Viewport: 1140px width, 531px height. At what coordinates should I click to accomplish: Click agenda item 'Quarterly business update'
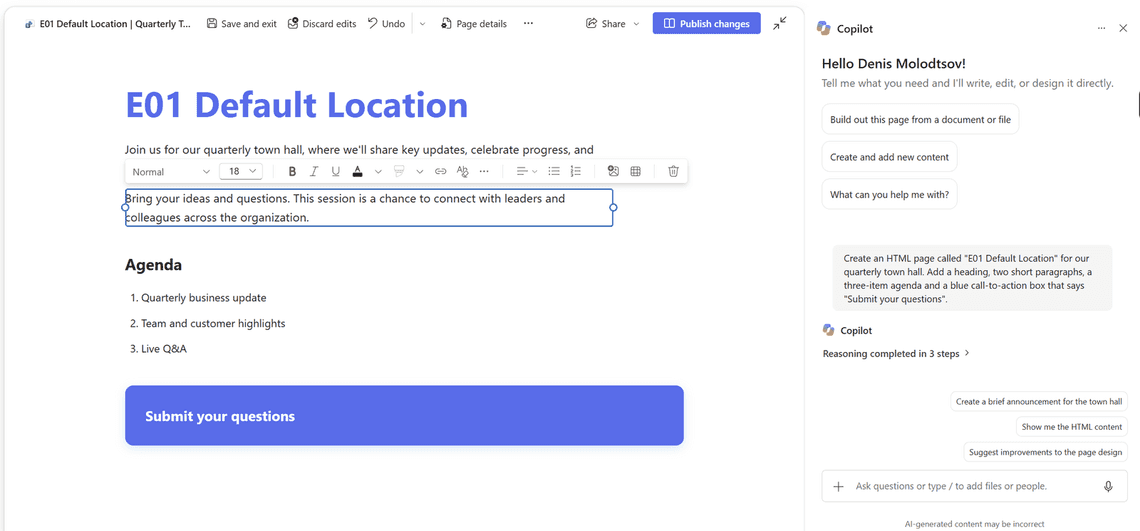(204, 298)
